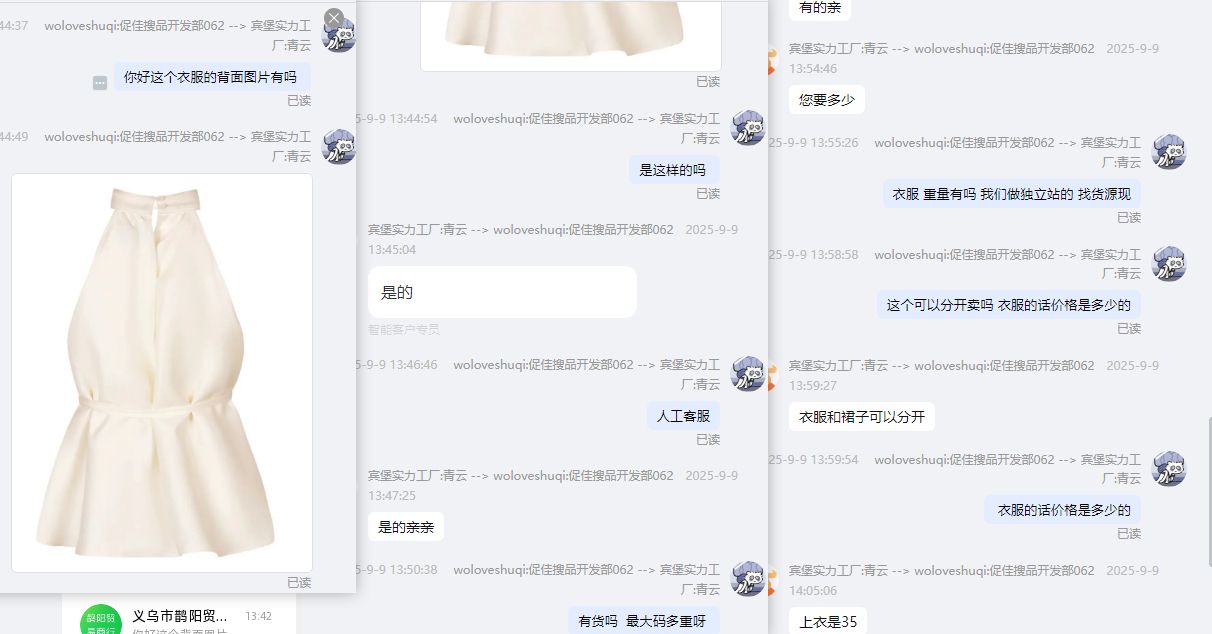Click the orange seller avatar beside 您要多少
The width and height of the screenshot is (1212, 634).
[771, 60]
